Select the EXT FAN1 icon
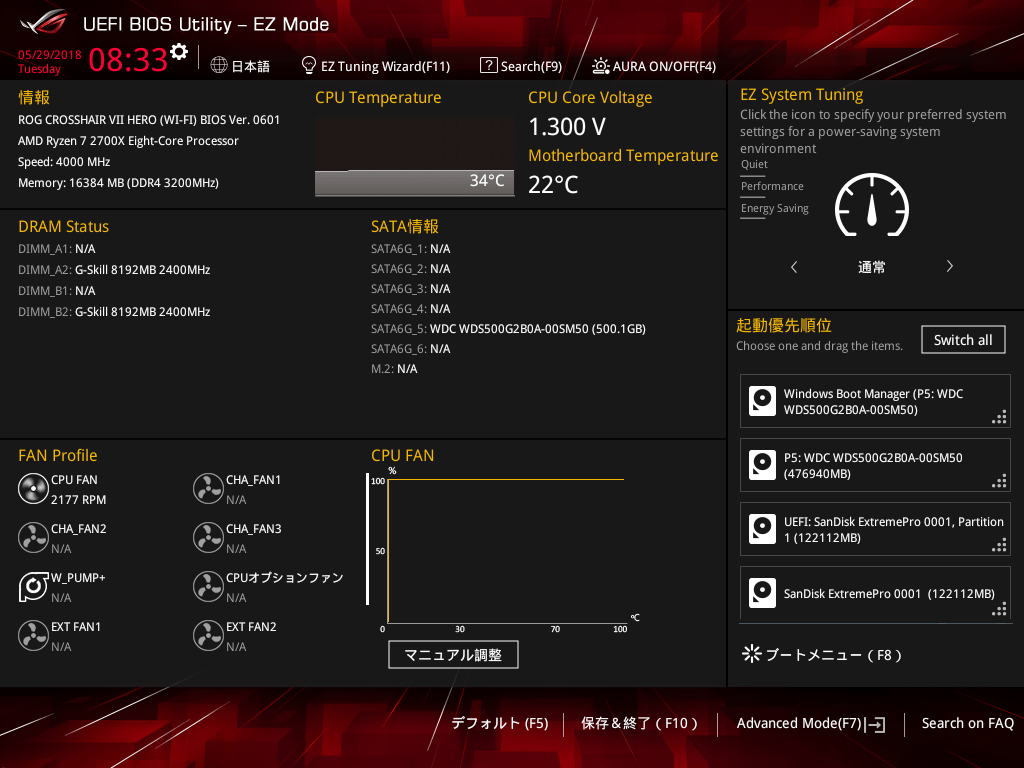The width and height of the screenshot is (1024, 768). coord(33,635)
